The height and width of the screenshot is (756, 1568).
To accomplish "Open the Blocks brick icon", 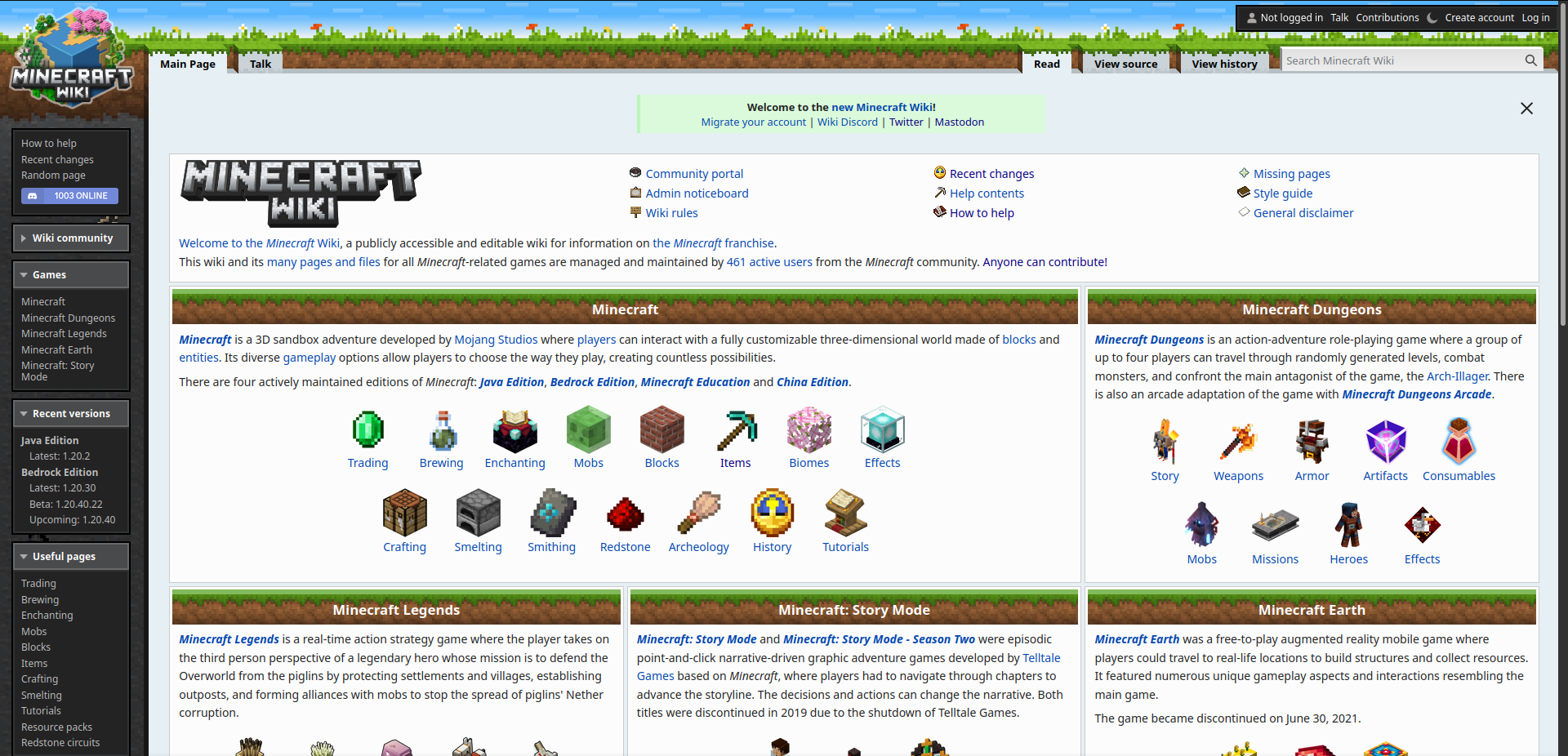I will coord(662,430).
